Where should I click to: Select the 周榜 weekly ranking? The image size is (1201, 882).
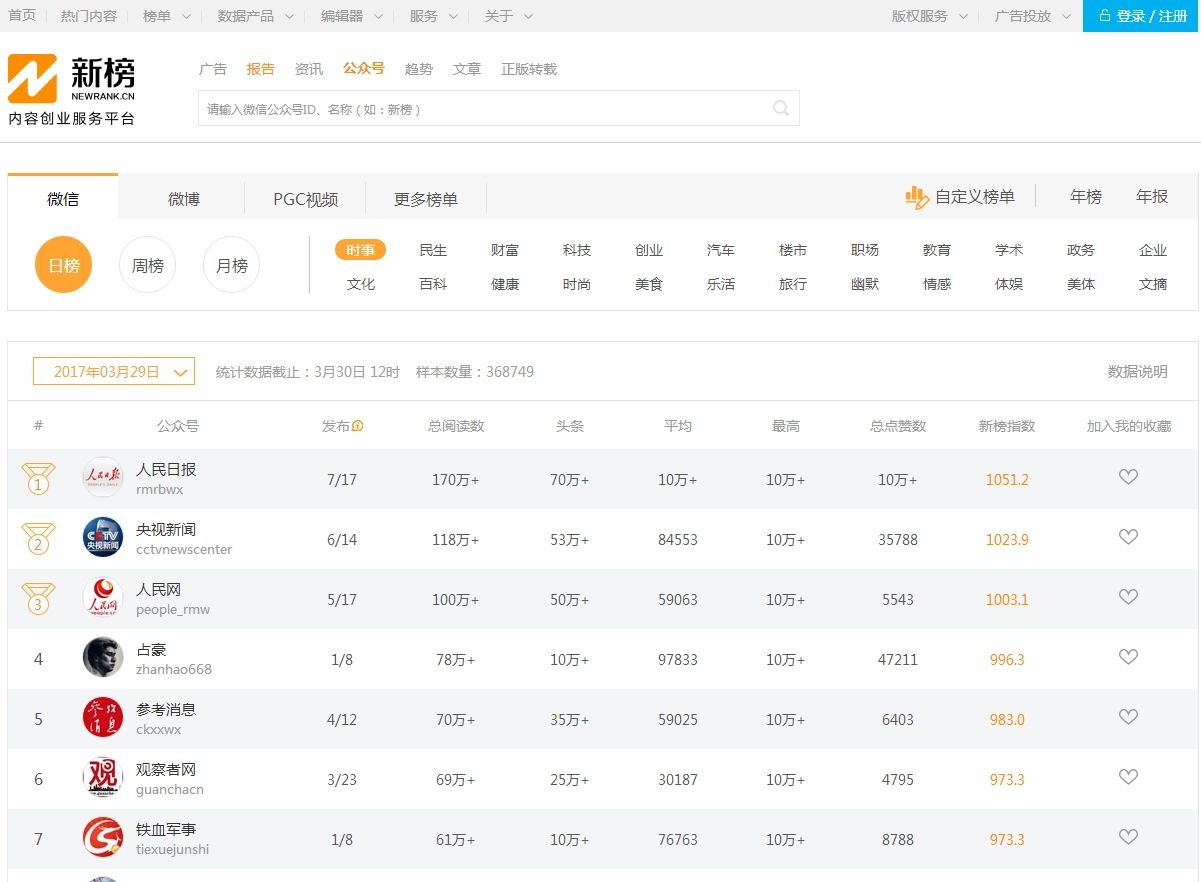coord(147,265)
